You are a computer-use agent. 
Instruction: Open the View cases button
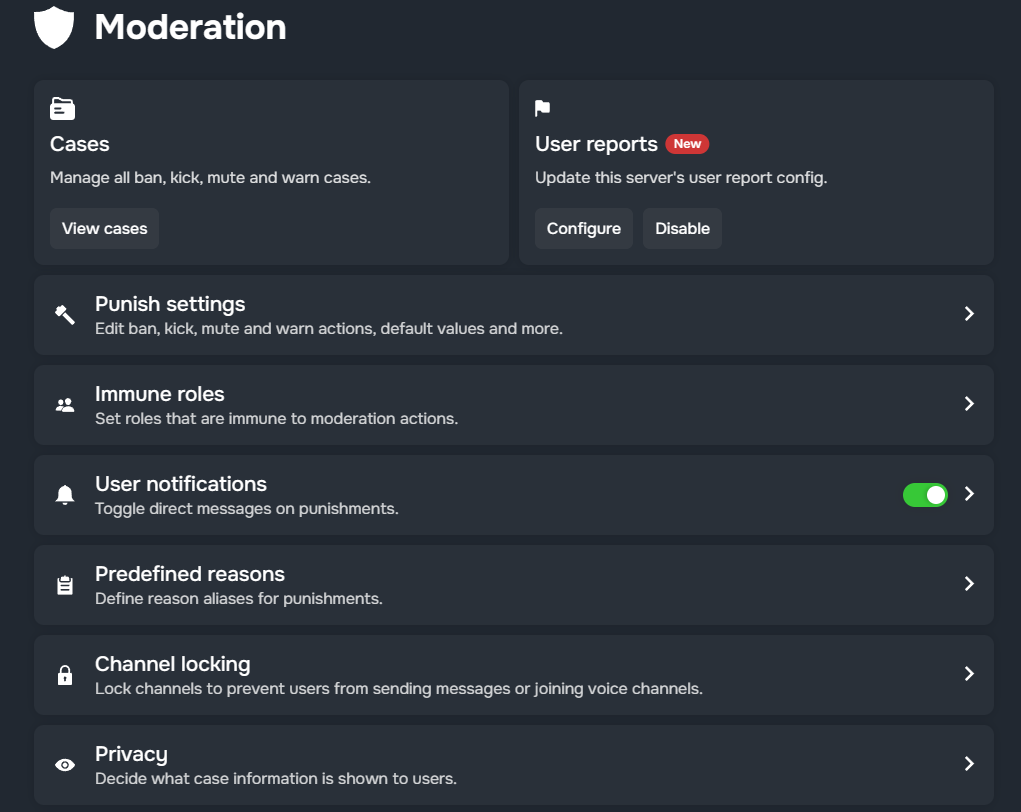[x=104, y=229]
